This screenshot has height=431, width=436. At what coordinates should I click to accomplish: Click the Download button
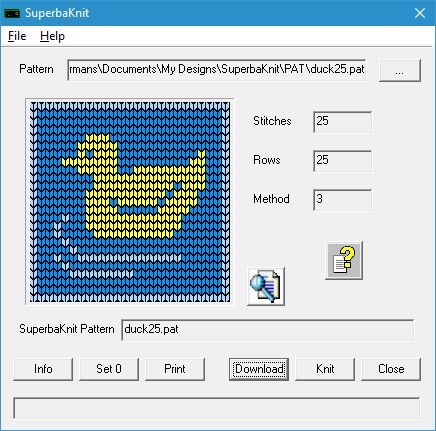(259, 369)
